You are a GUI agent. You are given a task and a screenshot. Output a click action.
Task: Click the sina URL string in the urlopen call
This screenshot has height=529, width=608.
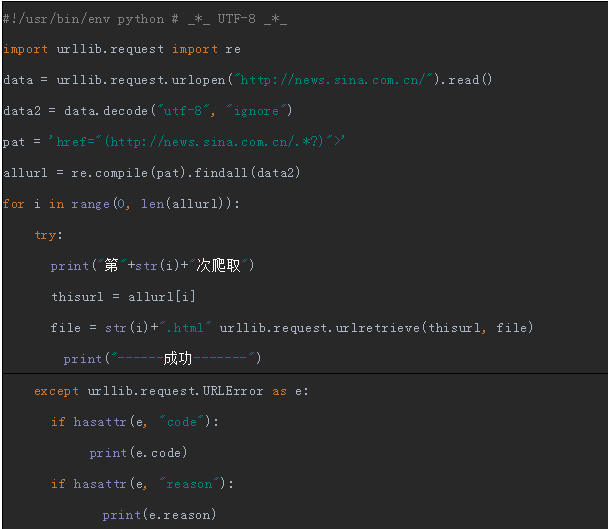click(334, 80)
